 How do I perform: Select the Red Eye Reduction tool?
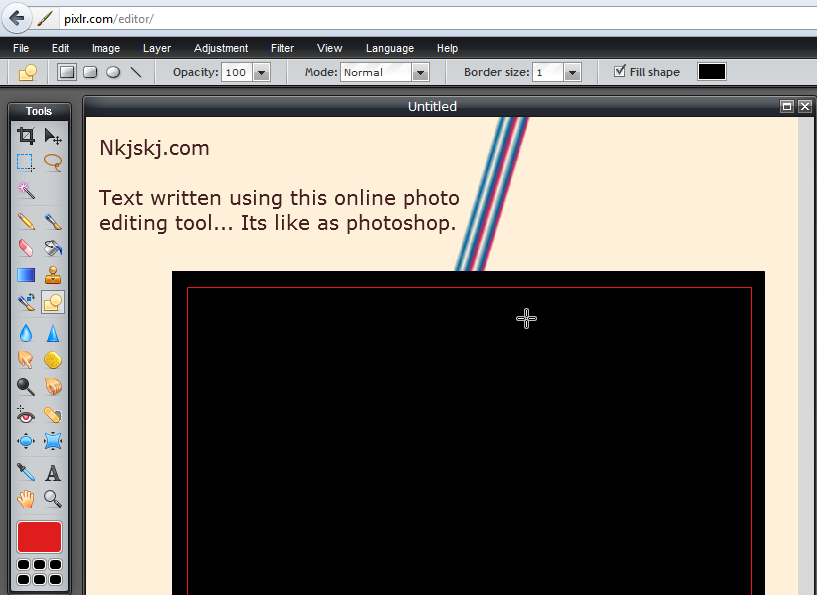click(26, 414)
